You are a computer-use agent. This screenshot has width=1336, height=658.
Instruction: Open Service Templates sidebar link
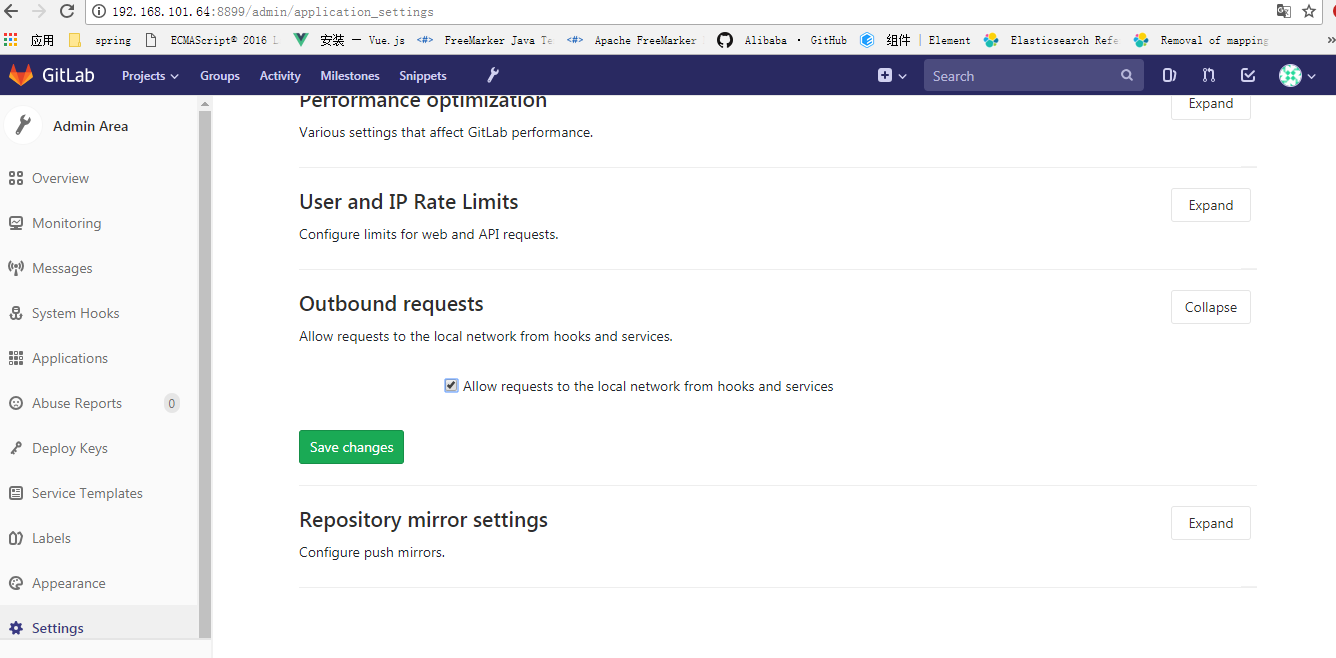coord(87,493)
